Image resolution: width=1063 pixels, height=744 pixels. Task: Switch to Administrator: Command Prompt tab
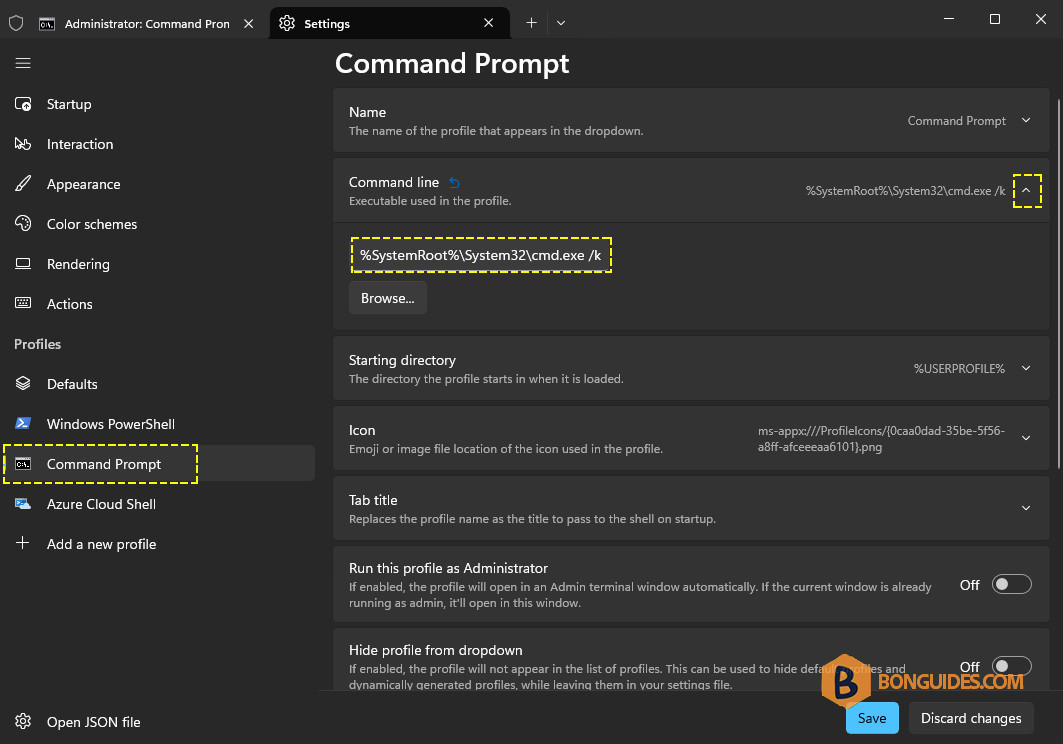[147, 24]
